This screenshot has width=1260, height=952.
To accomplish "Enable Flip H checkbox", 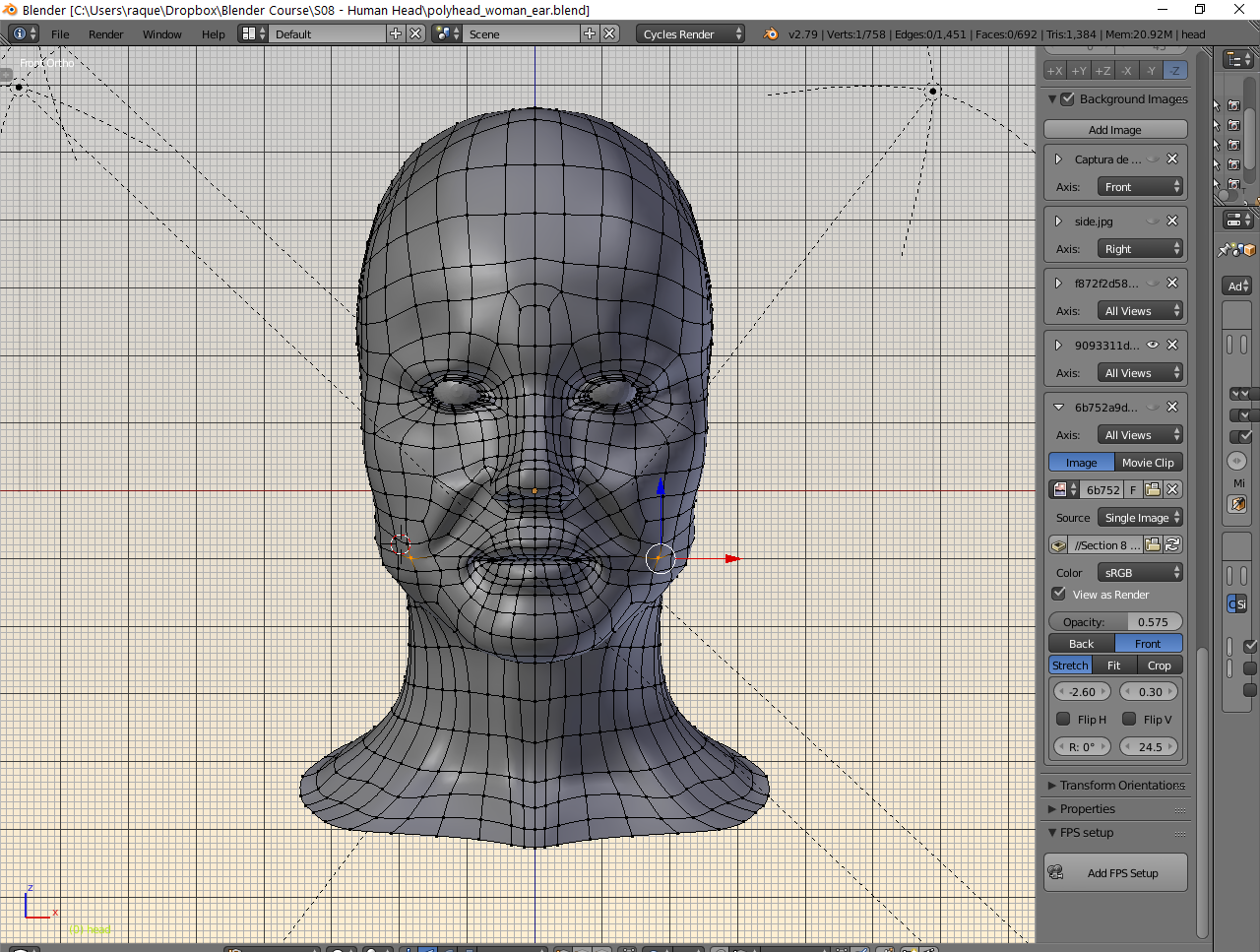I will (x=1063, y=719).
